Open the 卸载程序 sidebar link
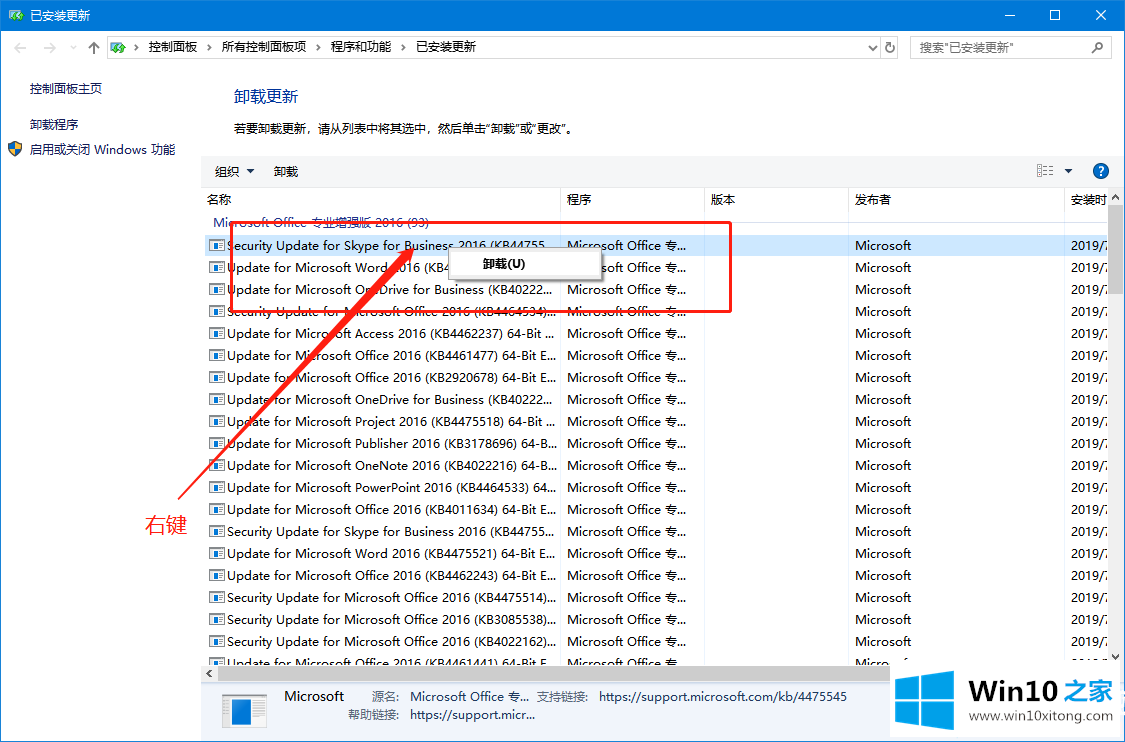 click(54, 124)
